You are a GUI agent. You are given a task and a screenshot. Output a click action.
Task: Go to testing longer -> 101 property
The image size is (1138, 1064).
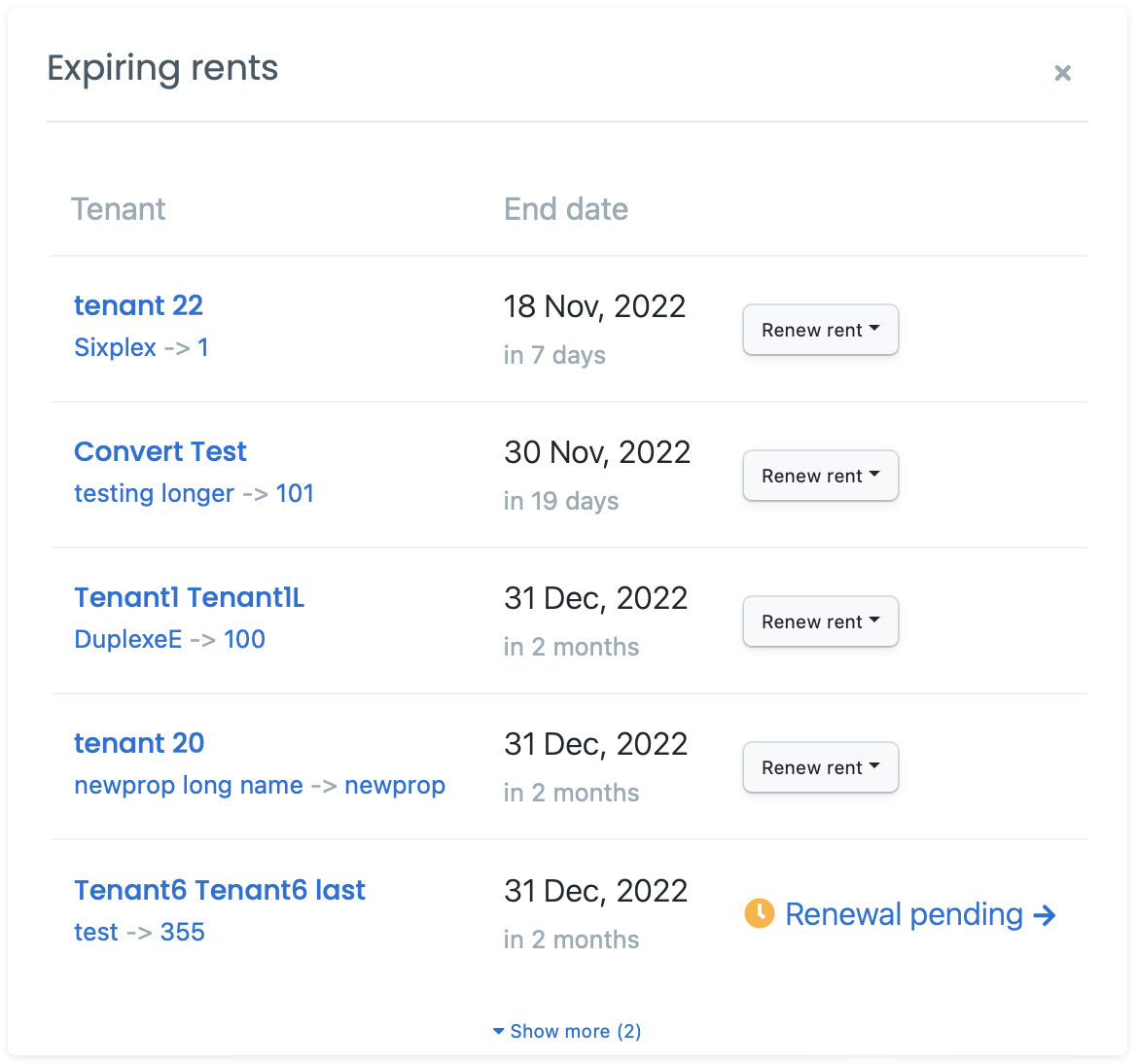194,493
